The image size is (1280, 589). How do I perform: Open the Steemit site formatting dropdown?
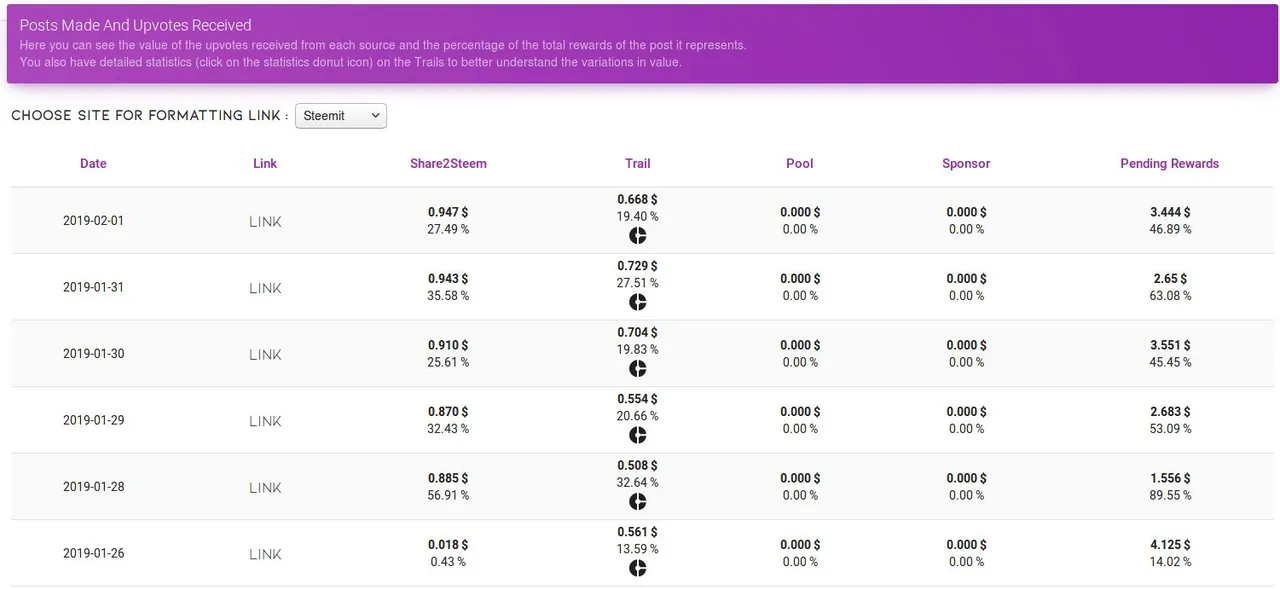(341, 116)
